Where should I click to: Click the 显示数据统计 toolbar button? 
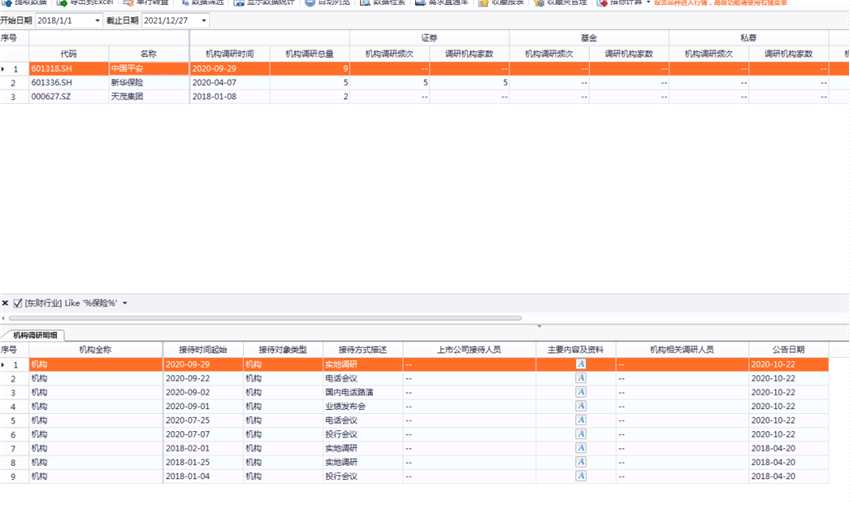click(265, 3)
